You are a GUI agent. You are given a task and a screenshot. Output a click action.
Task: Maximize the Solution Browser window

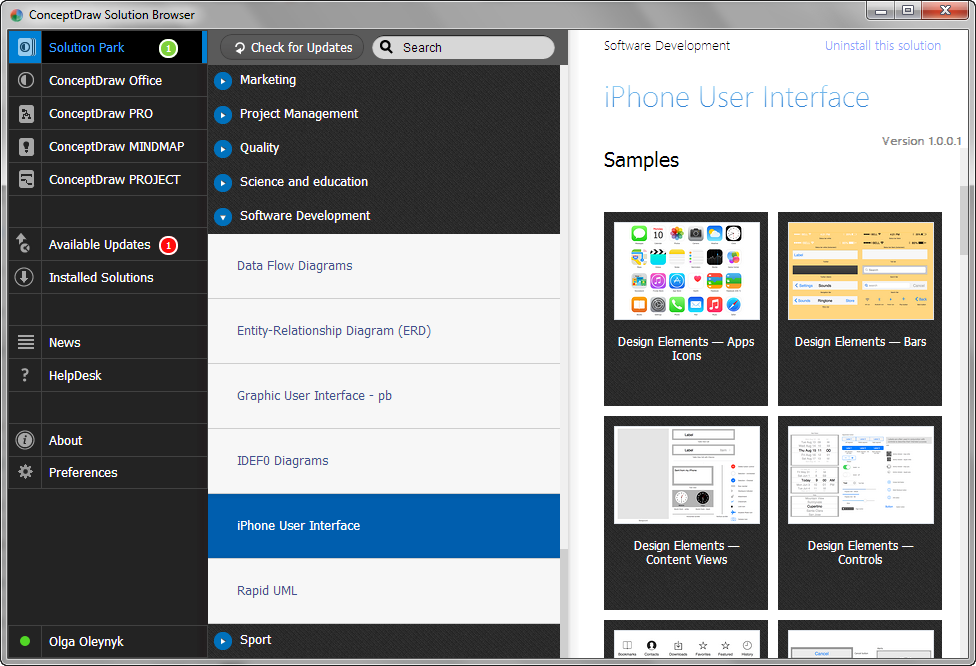click(x=908, y=10)
